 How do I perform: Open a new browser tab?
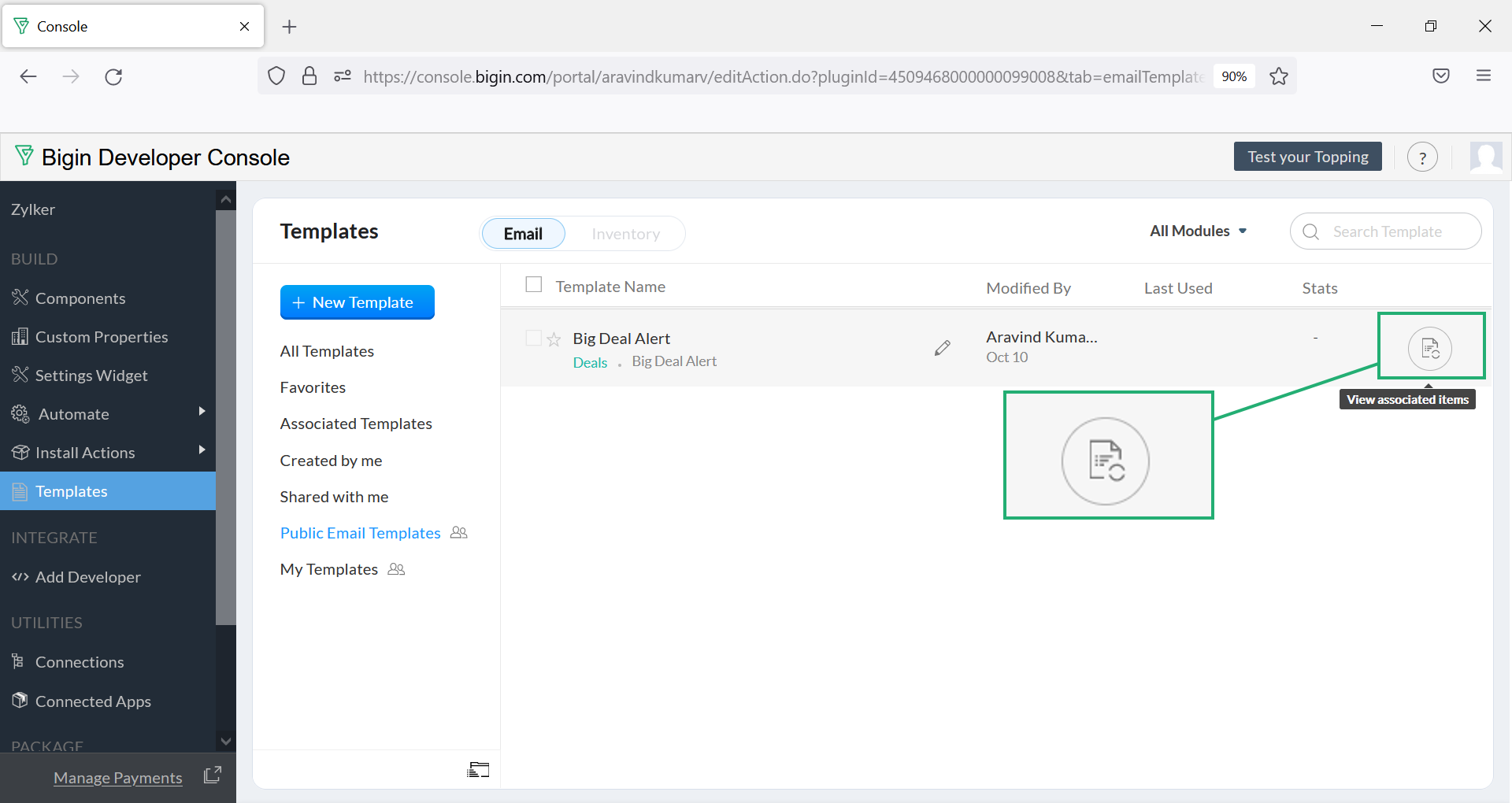[290, 27]
